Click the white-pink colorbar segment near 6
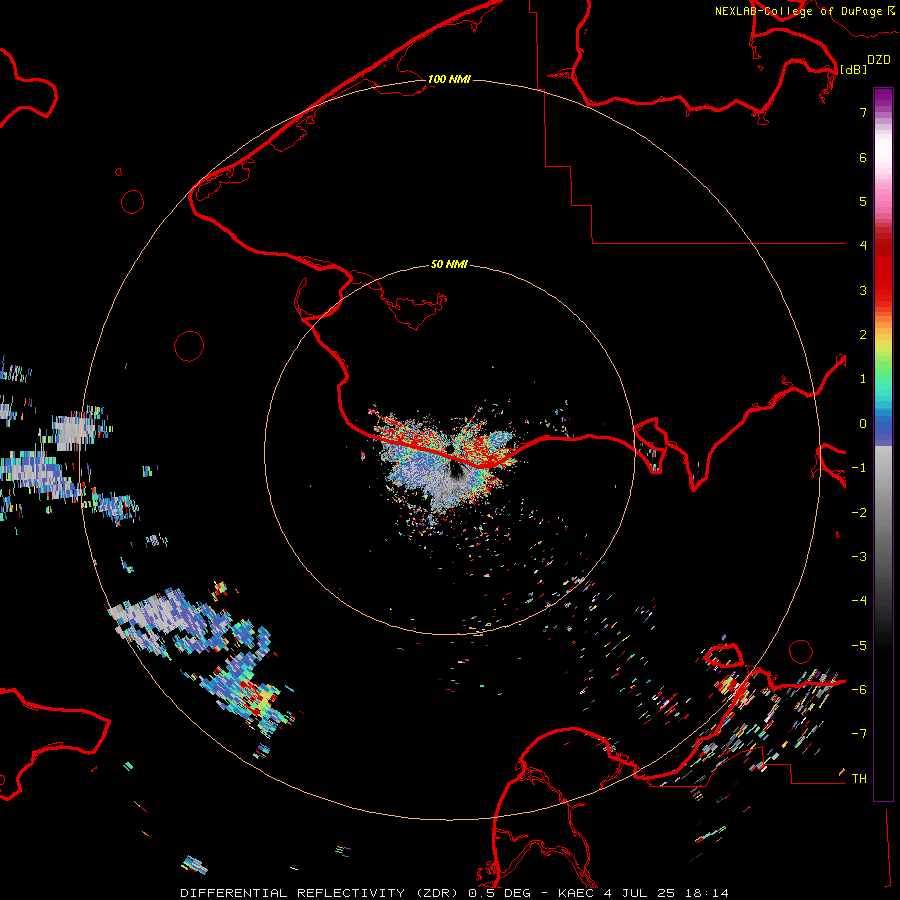900x900 pixels. point(883,155)
